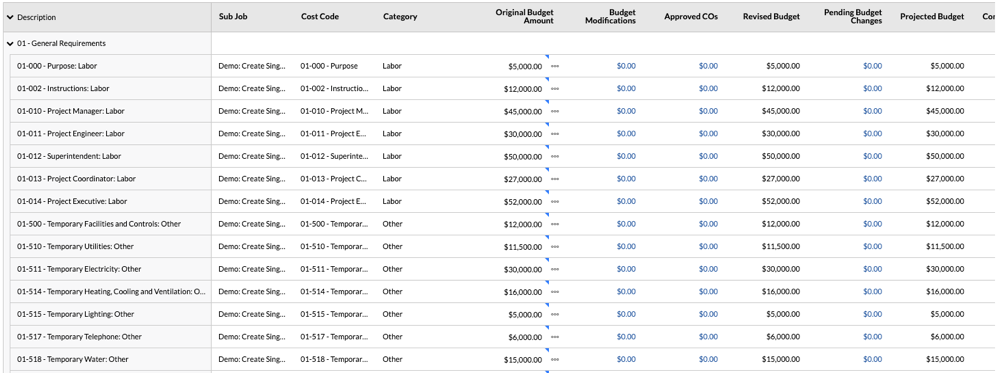
Task: Open ellipsis menu in 01-013 Project Coordinator row
Action: pyautogui.click(x=555, y=179)
